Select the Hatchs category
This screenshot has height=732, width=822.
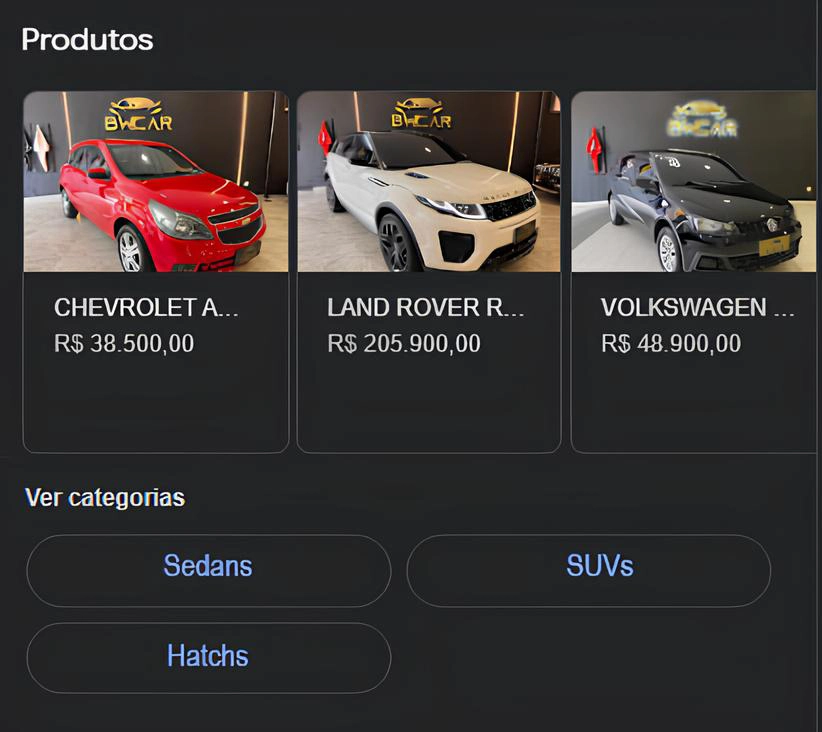point(207,657)
